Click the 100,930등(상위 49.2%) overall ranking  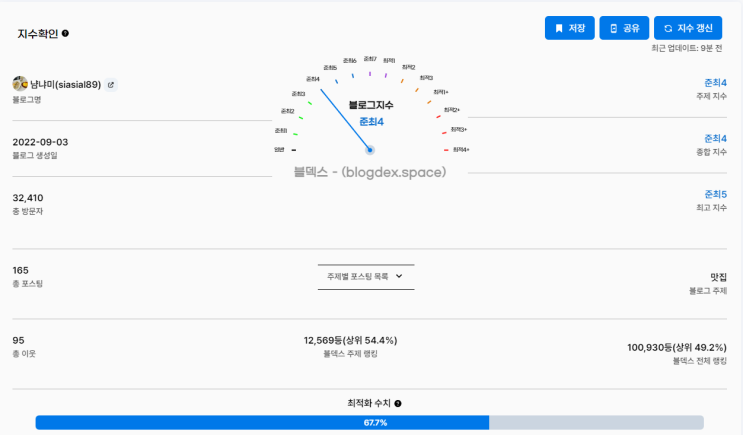click(677, 347)
